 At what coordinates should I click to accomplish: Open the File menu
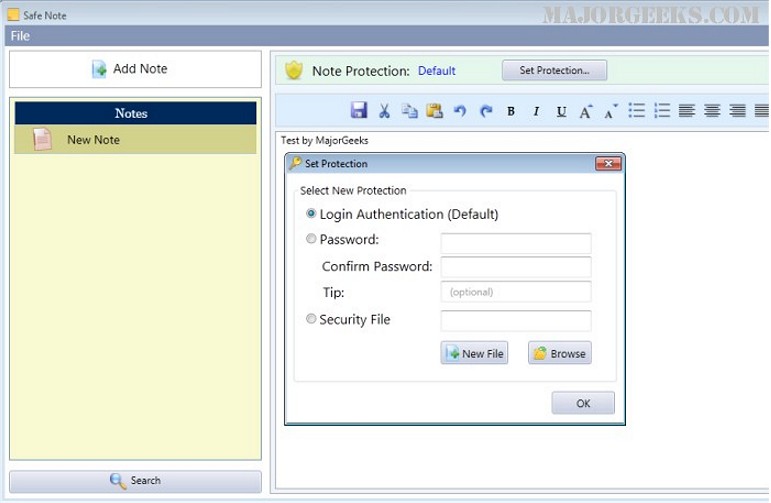tap(20, 36)
